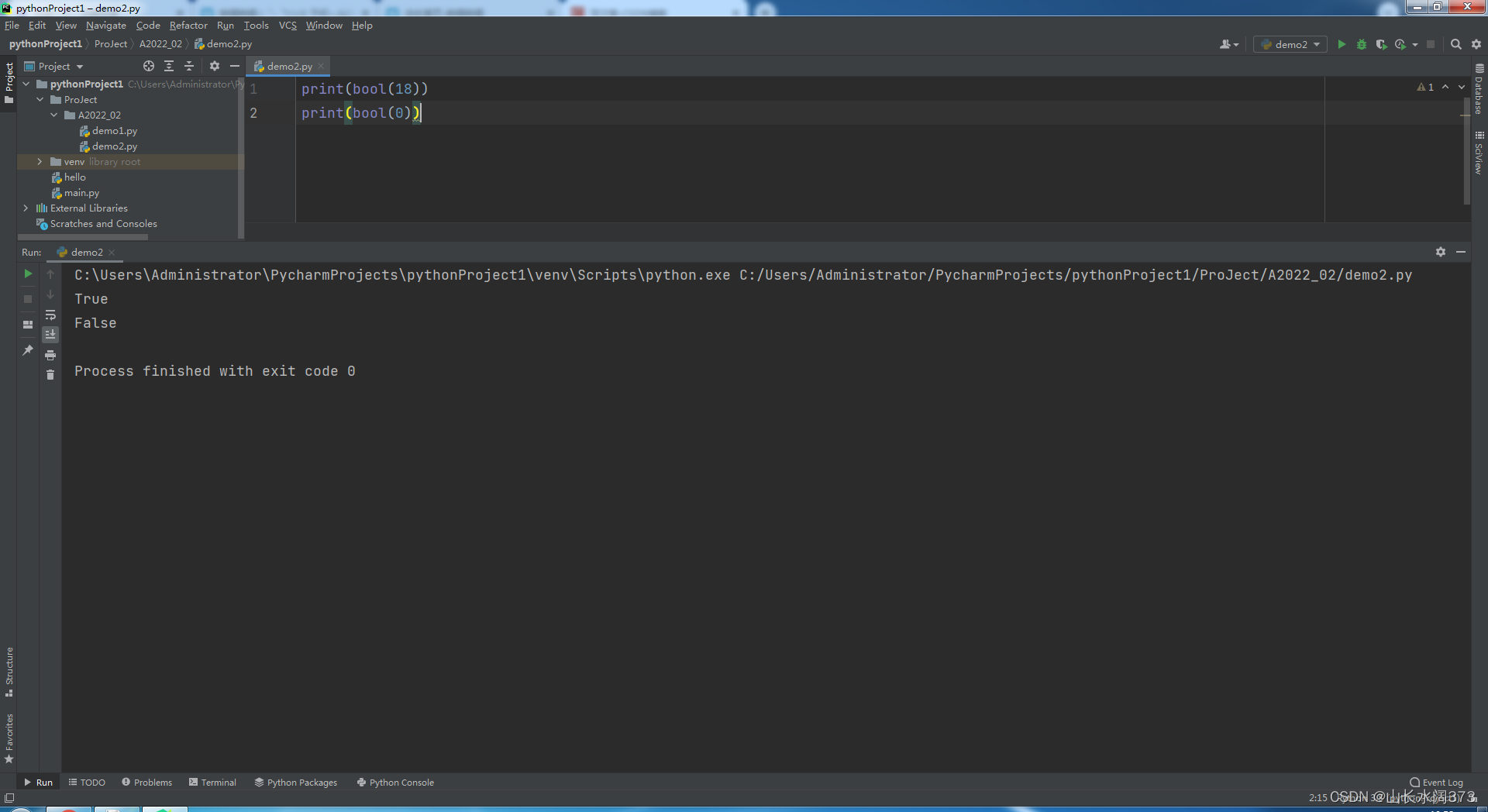The width and height of the screenshot is (1488, 812).
Task: Open the Terminal tool window
Action: pyautogui.click(x=212, y=782)
